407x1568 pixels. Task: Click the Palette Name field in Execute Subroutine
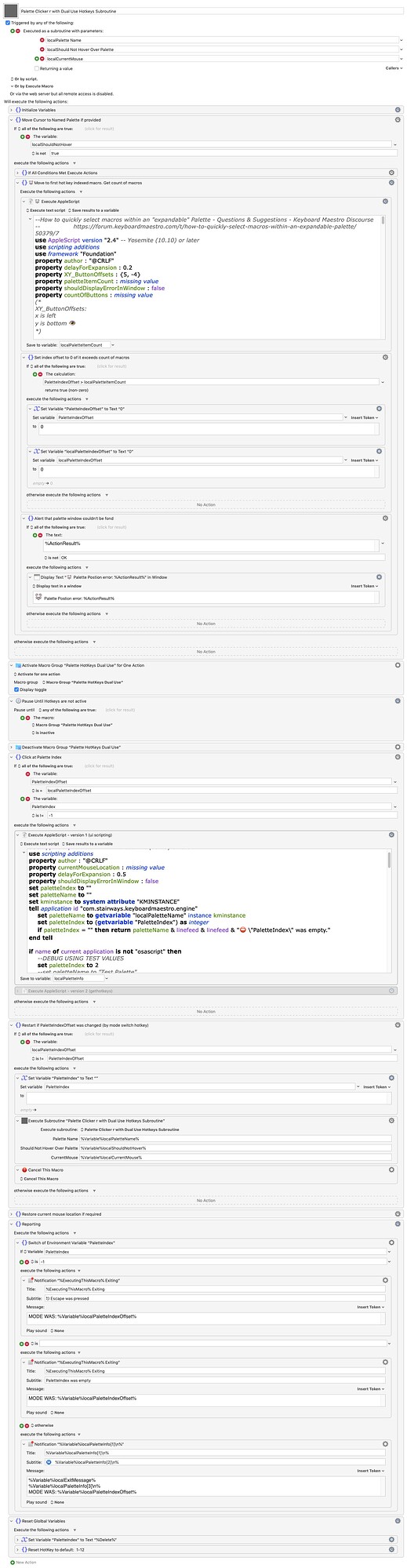point(235,1138)
